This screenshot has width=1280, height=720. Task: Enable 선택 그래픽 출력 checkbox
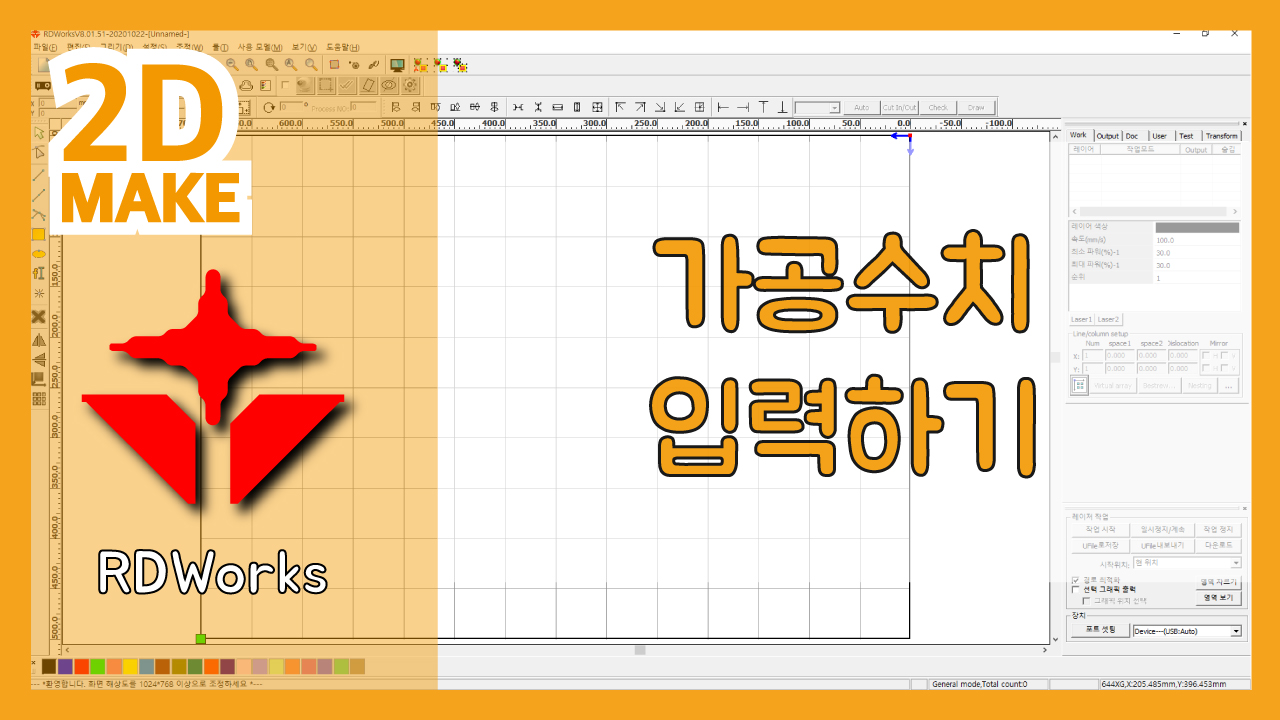click(1075, 590)
